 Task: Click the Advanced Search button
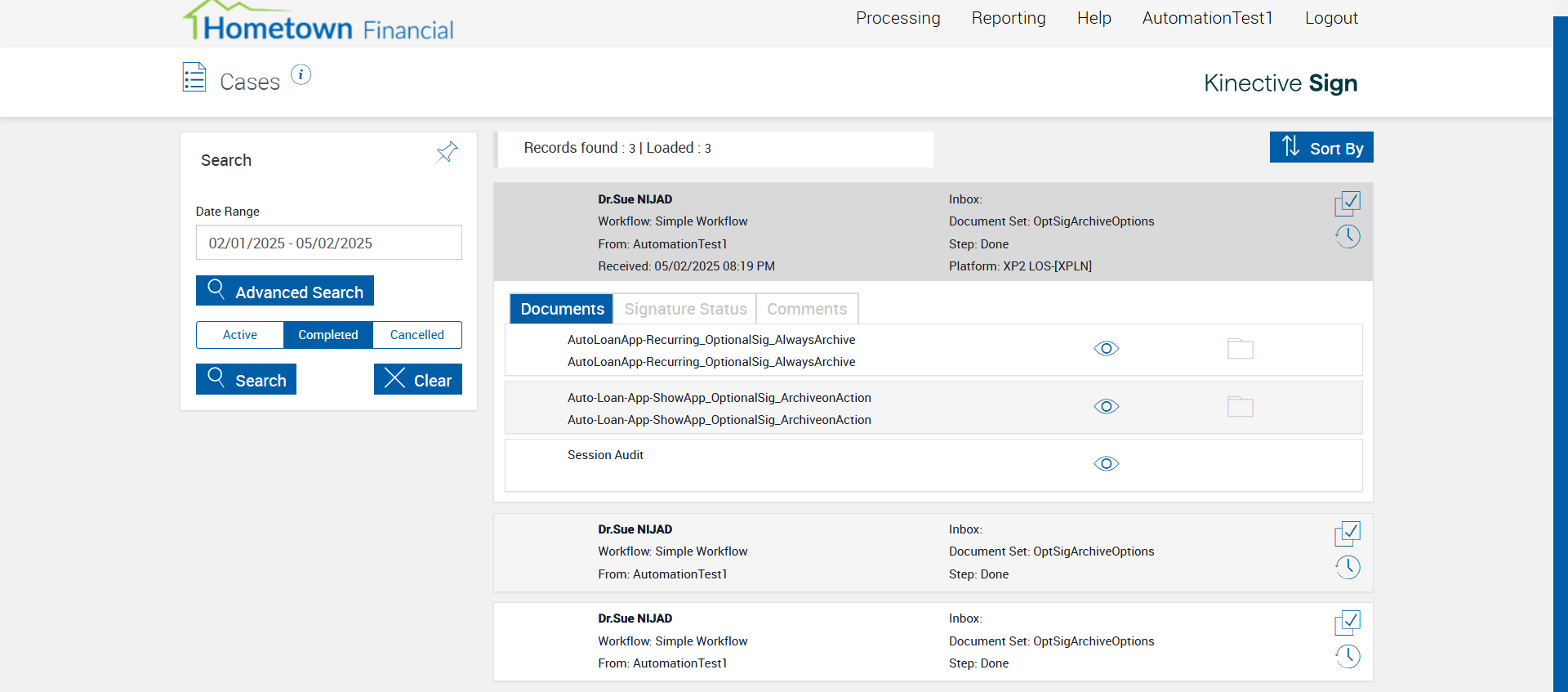click(285, 291)
